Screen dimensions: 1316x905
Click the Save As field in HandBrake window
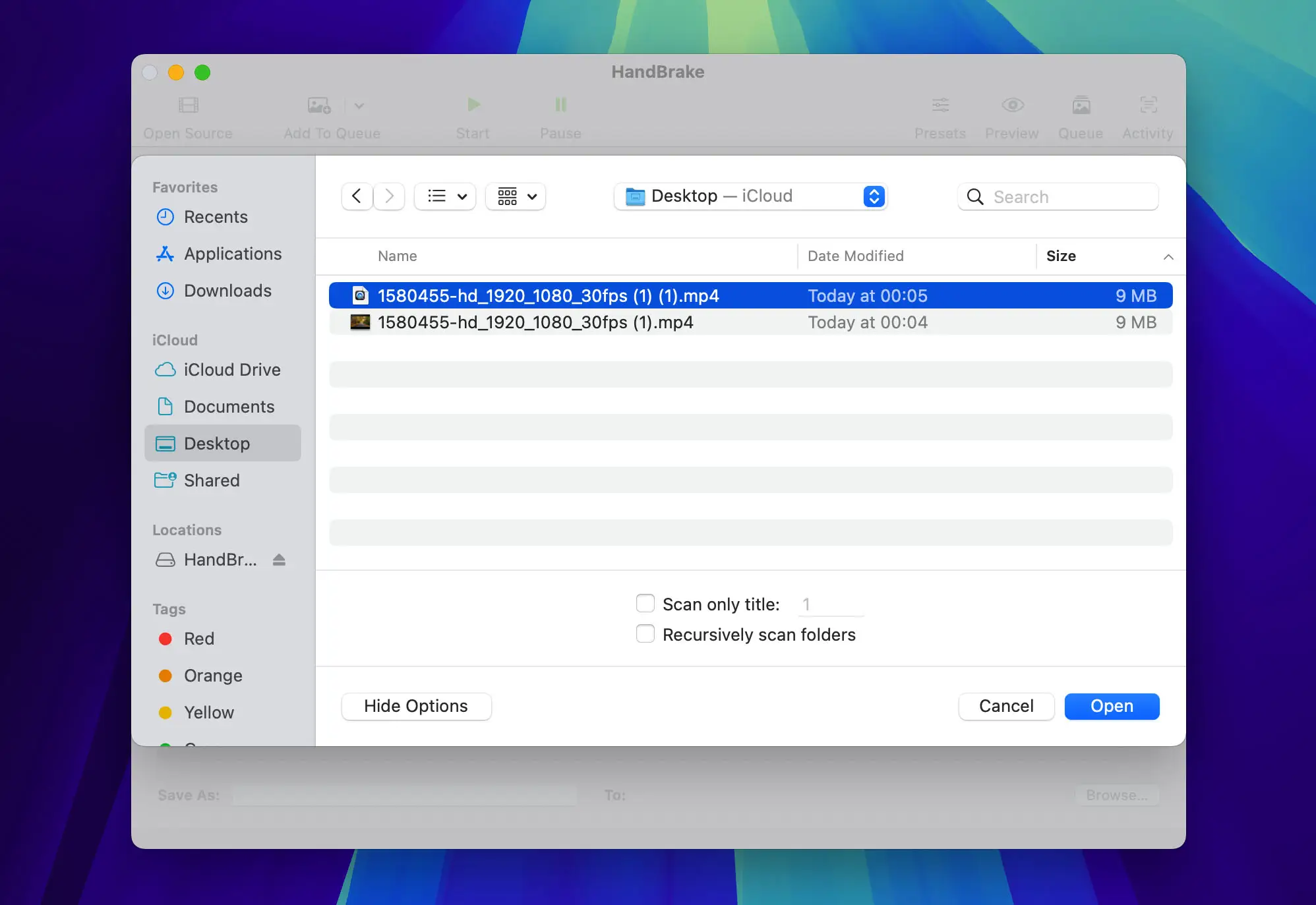point(405,796)
